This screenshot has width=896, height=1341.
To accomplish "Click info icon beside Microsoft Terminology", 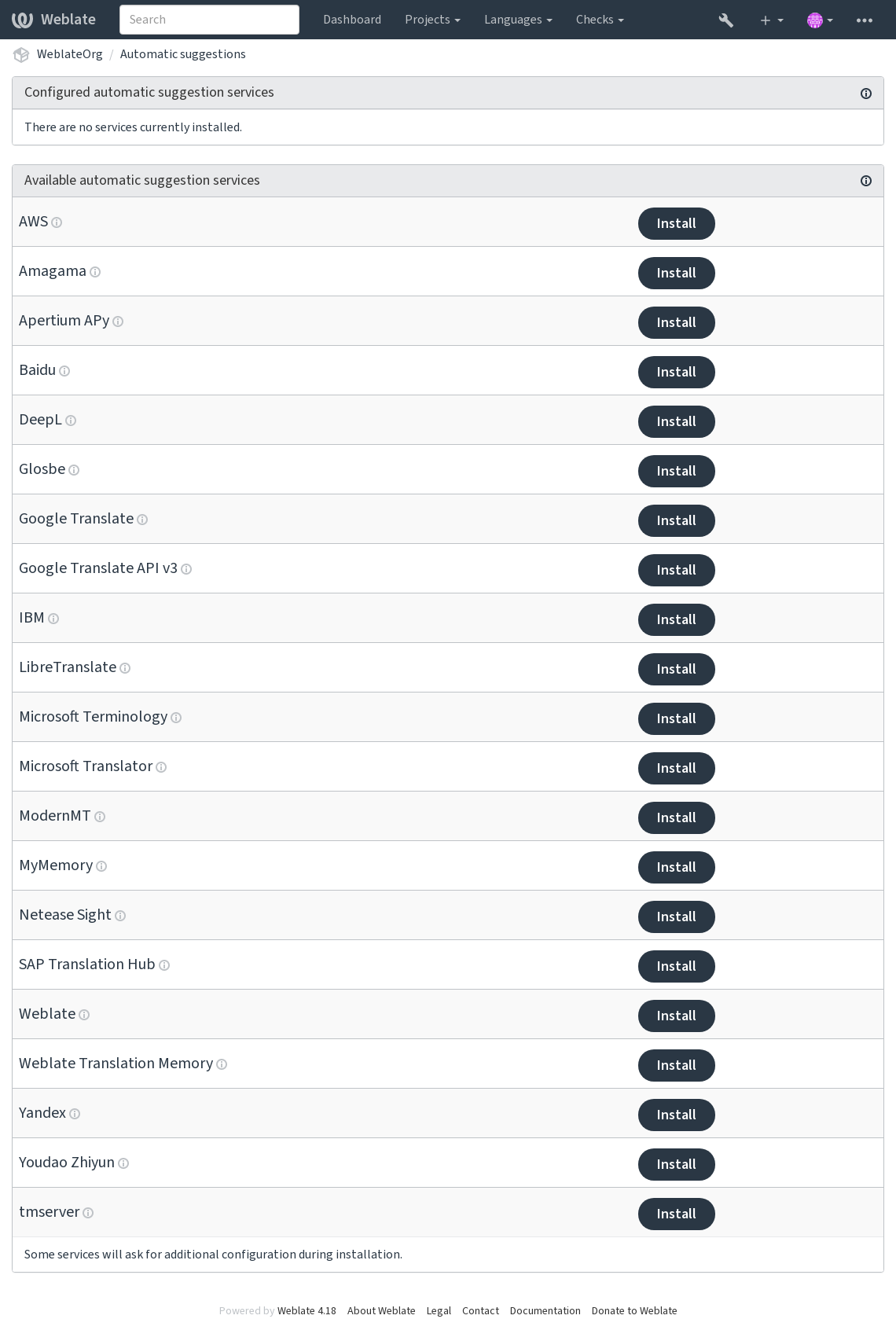I will point(176,718).
